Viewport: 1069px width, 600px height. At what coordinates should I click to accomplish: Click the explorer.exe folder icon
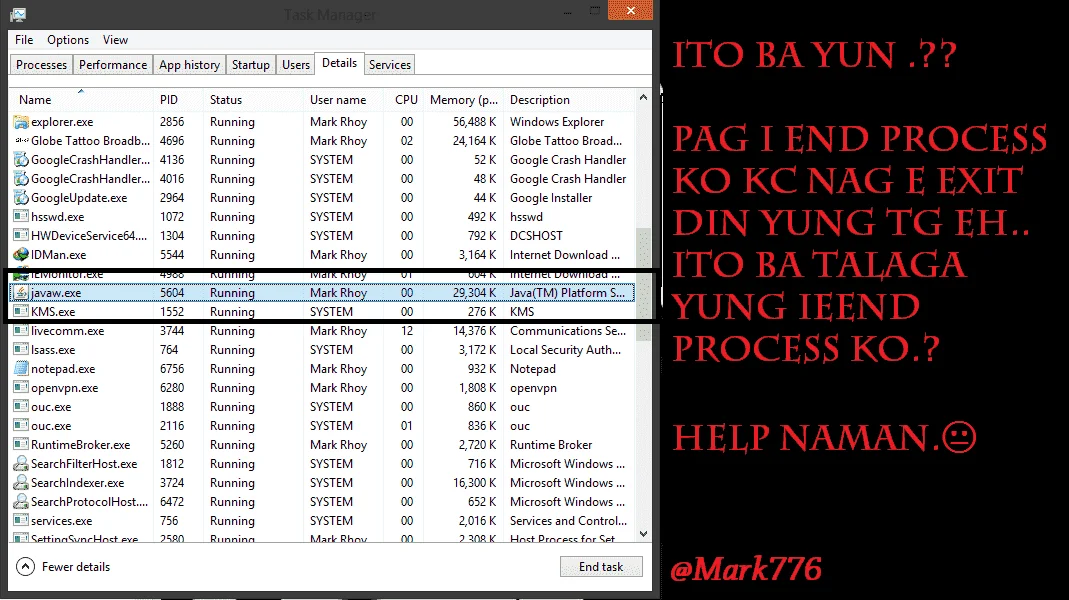21,122
